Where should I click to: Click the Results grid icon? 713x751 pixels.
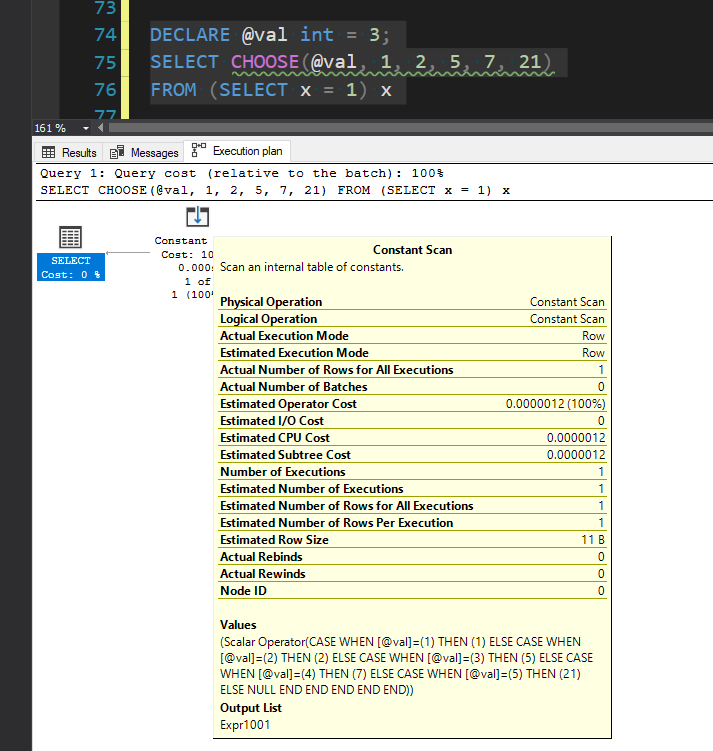click(48, 152)
